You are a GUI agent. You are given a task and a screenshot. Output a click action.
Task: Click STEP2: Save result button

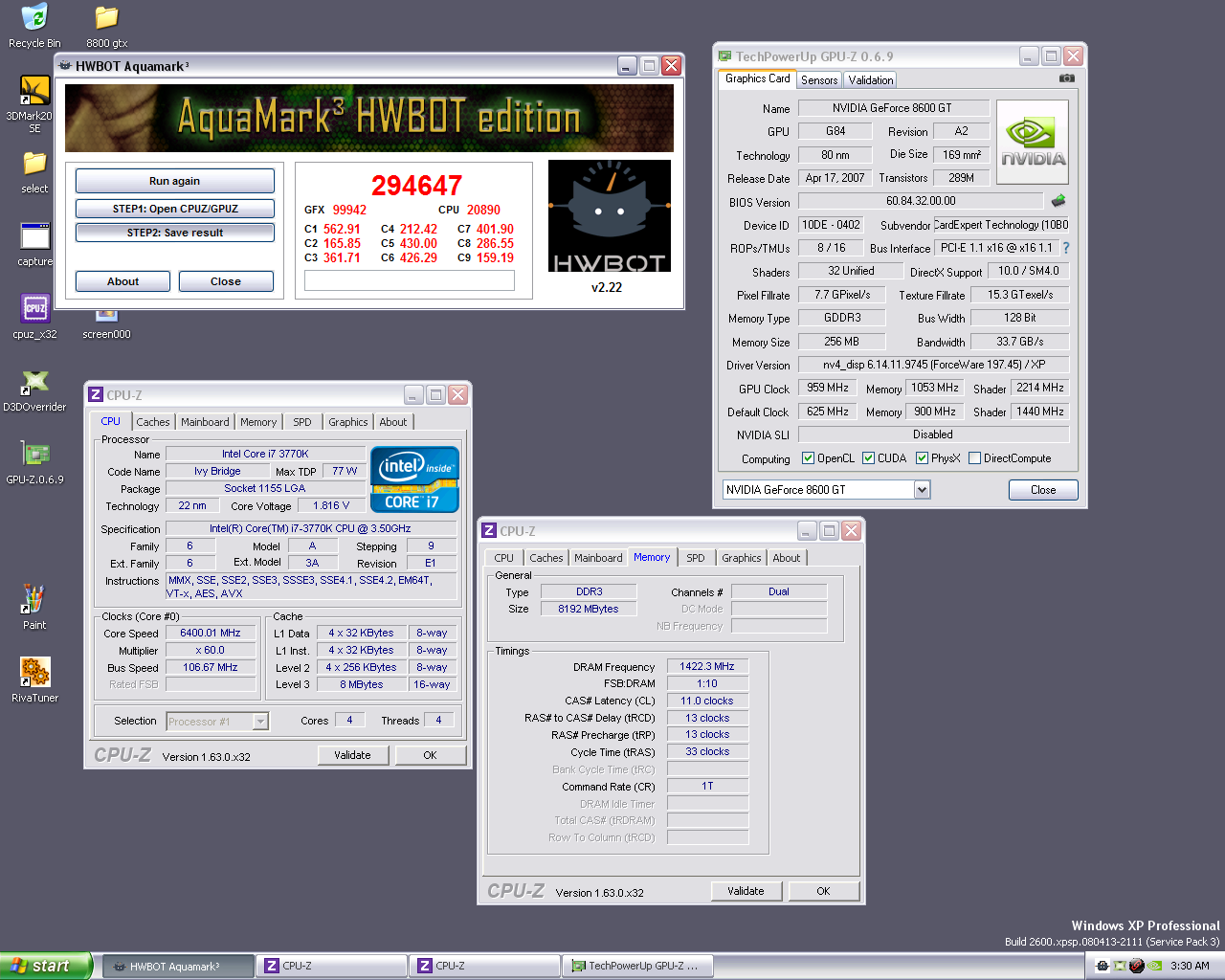click(174, 233)
